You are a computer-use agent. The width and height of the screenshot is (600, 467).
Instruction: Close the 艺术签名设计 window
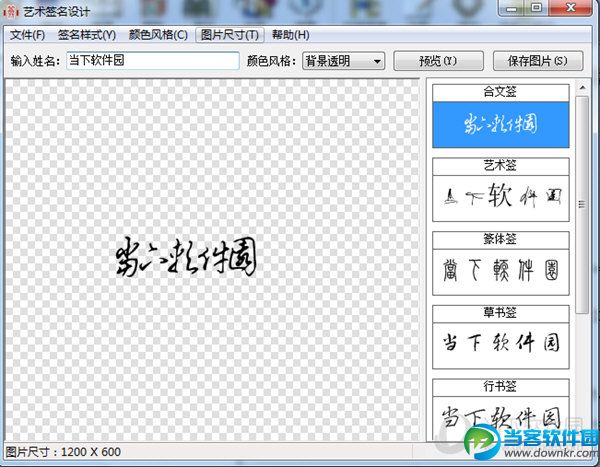click(x=571, y=8)
